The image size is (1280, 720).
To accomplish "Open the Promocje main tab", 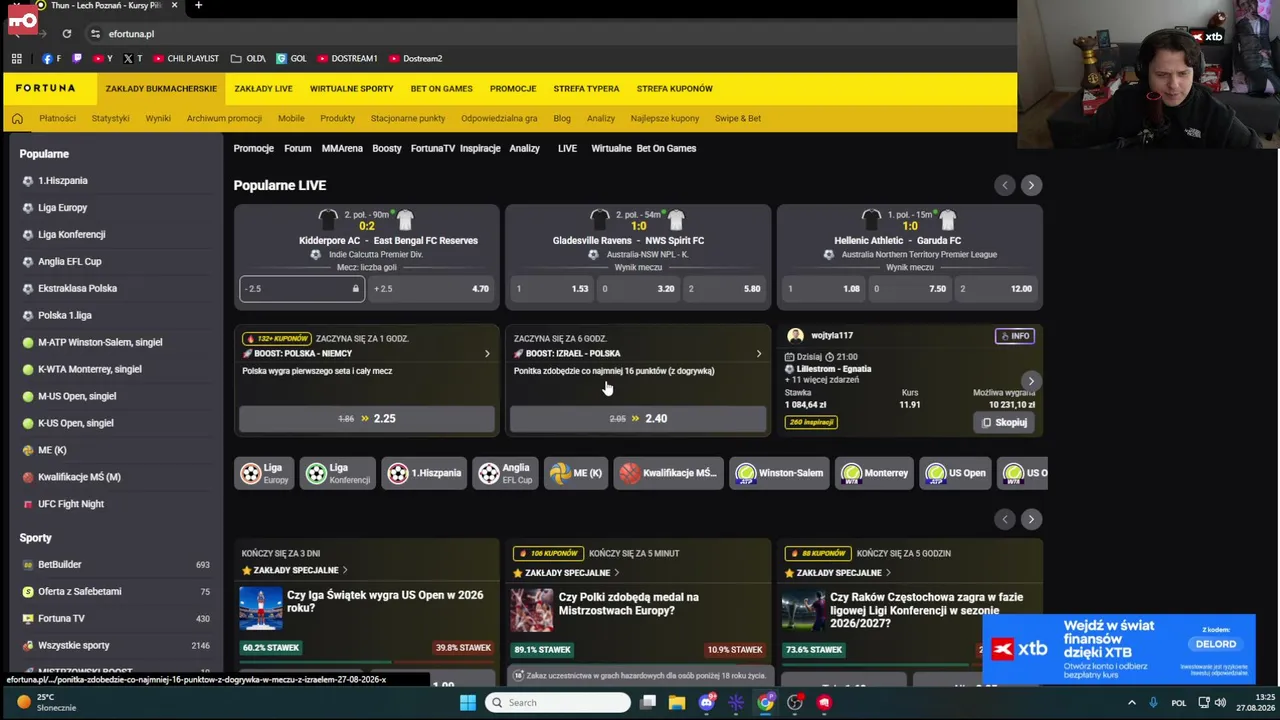I will tap(513, 89).
